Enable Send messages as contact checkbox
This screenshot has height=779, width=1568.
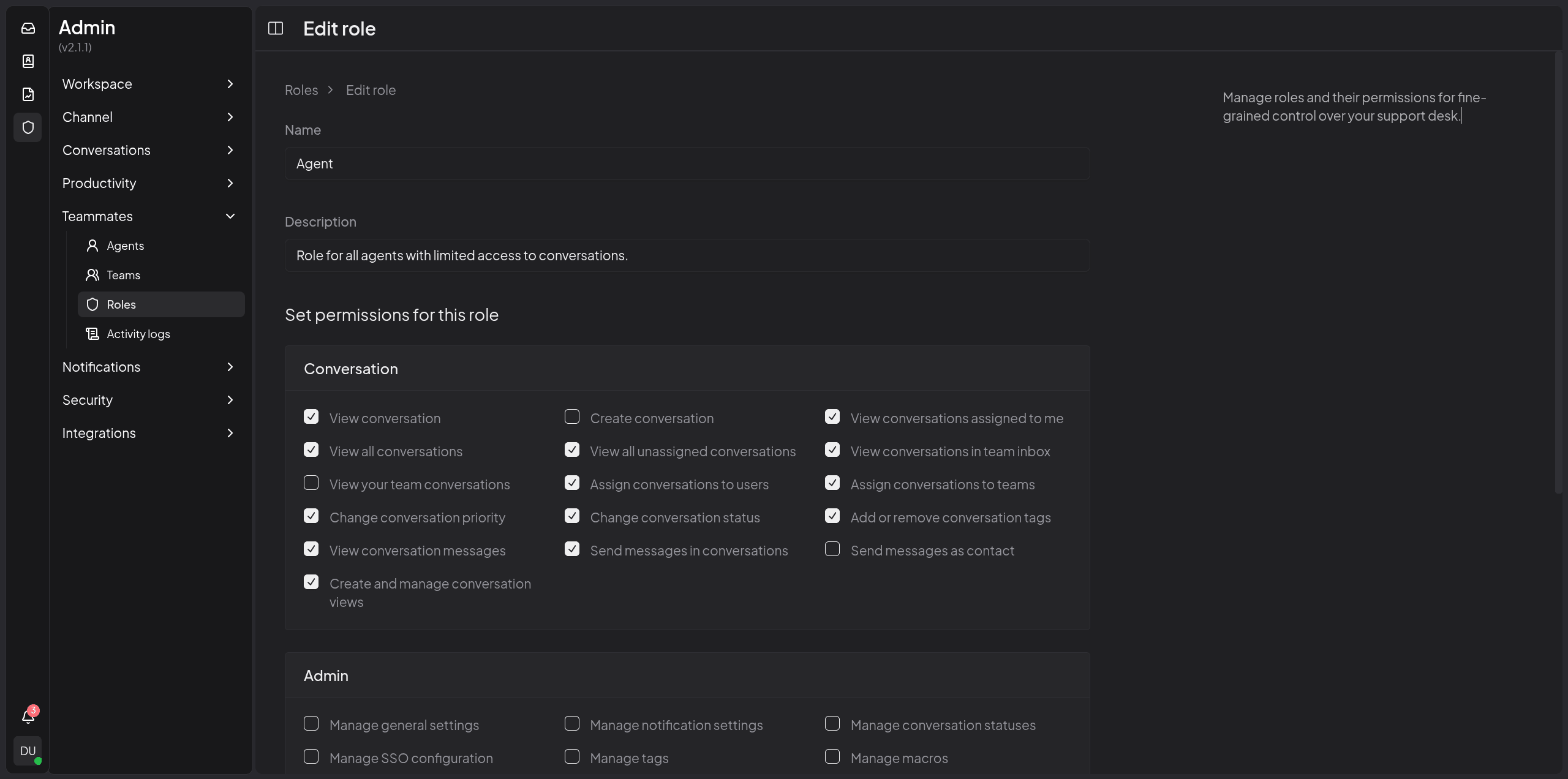click(x=832, y=549)
